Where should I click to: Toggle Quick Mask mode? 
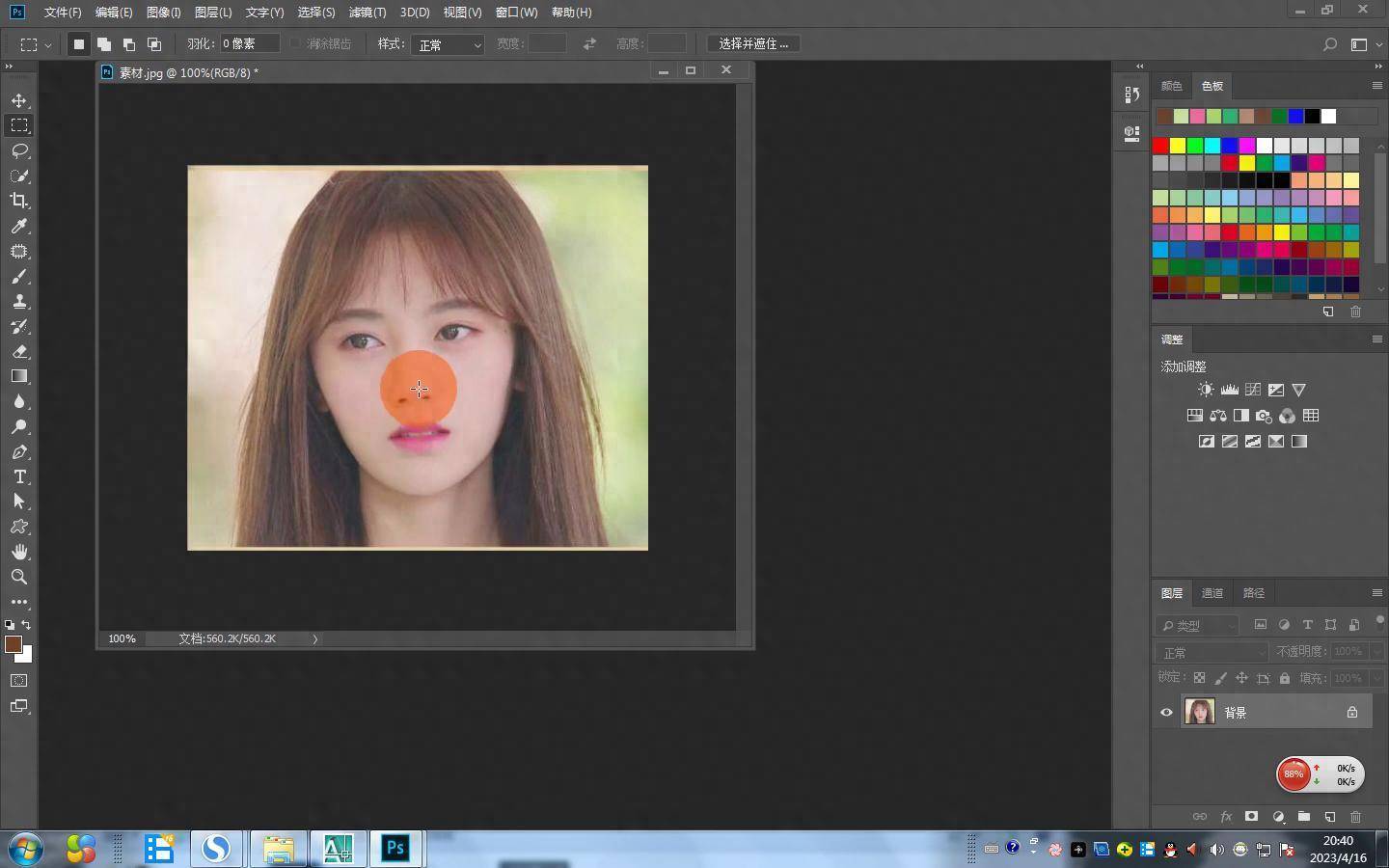coord(19,681)
